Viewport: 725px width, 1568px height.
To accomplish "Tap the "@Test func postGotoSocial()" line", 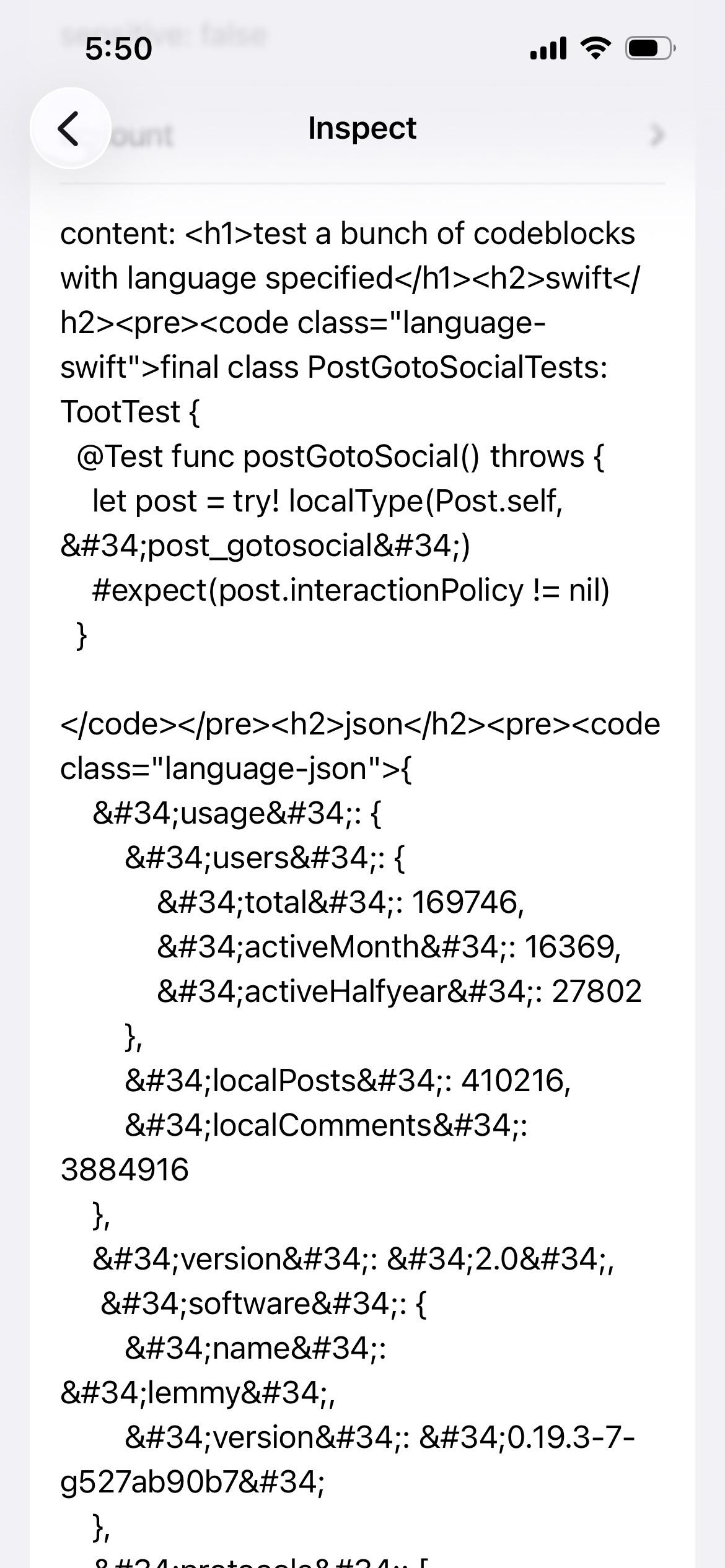I will [340, 456].
